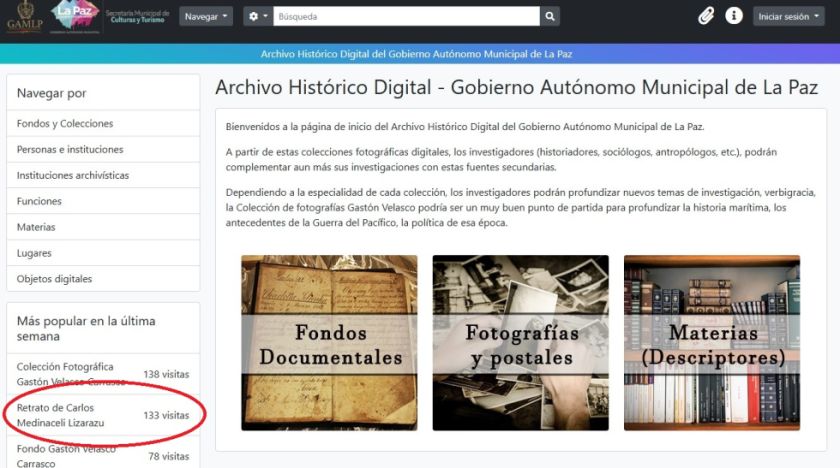This screenshot has height=468, width=840.
Task: Open the clipboard paperclip icon
Action: click(706, 16)
